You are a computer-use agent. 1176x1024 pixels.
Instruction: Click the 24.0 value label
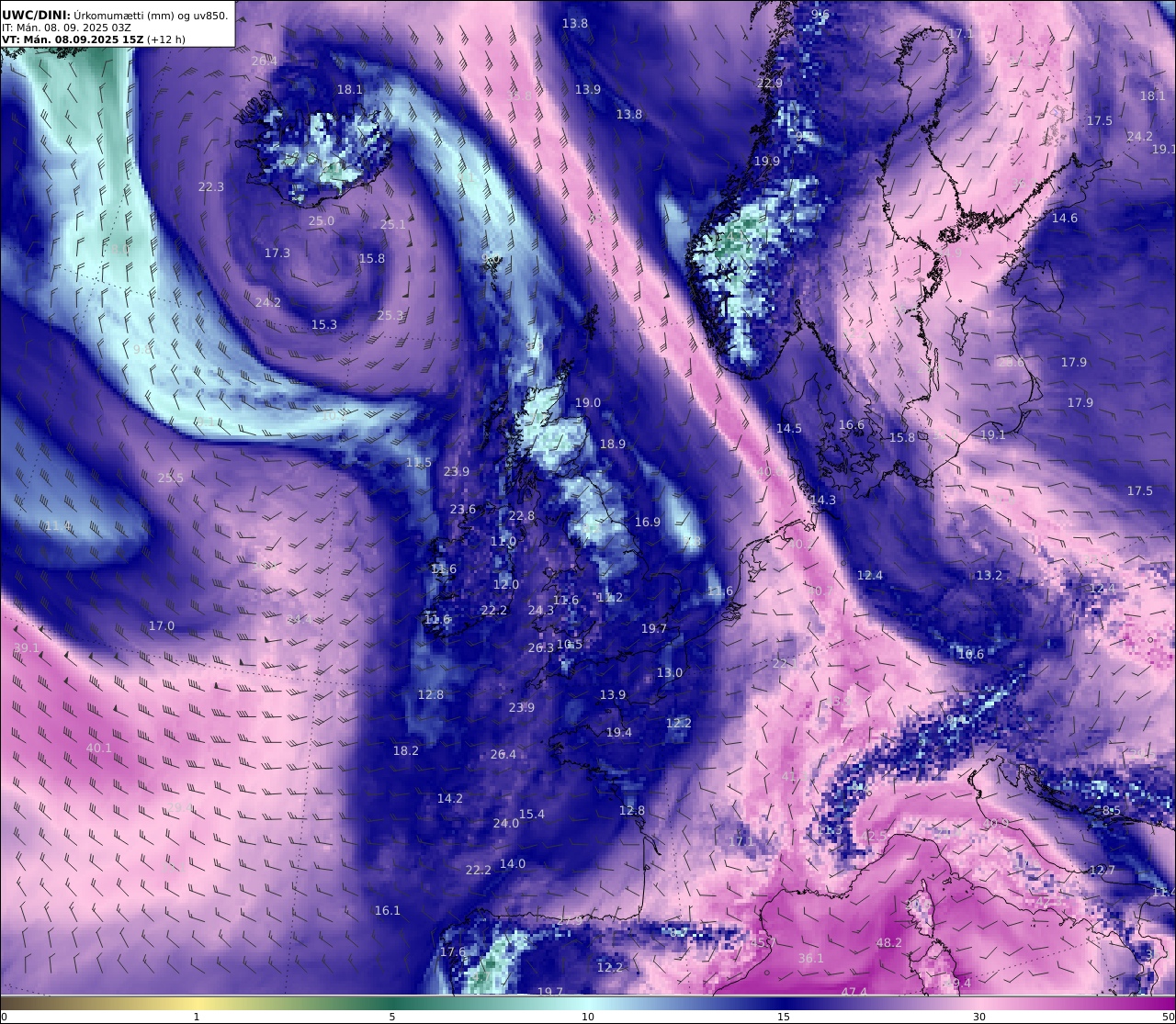point(506,824)
